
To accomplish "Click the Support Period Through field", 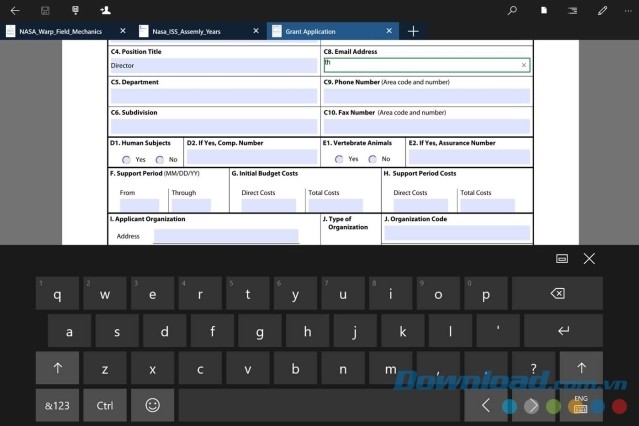I will click(191, 205).
